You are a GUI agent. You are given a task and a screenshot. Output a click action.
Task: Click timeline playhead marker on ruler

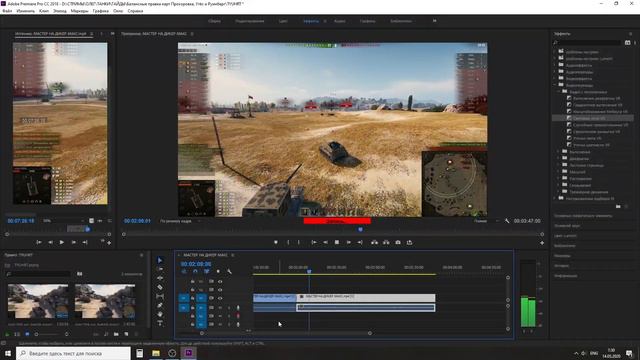point(309,271)
